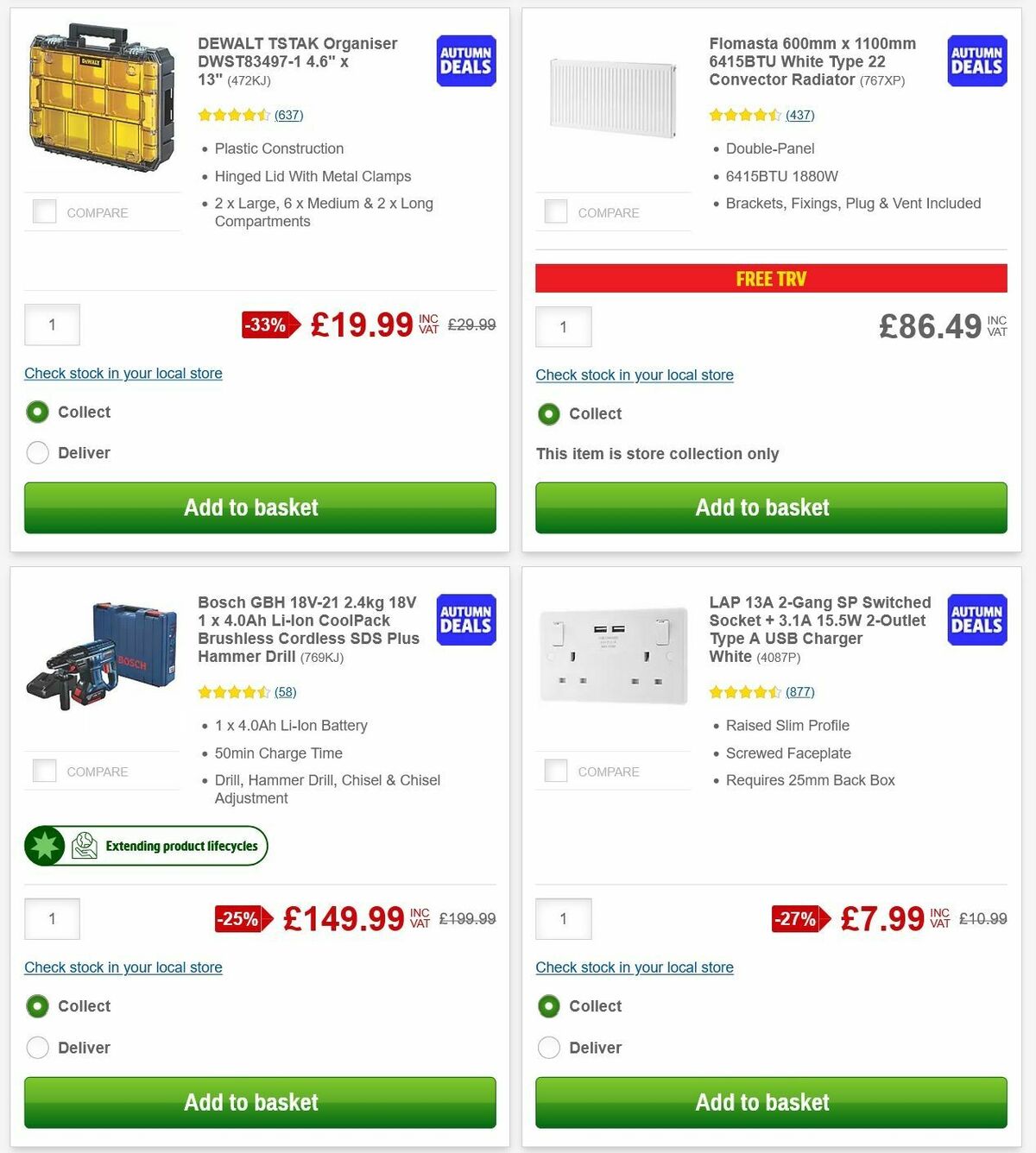
Task: Select Collect for the Bosch hammer drill
Action: [37, 1005]
